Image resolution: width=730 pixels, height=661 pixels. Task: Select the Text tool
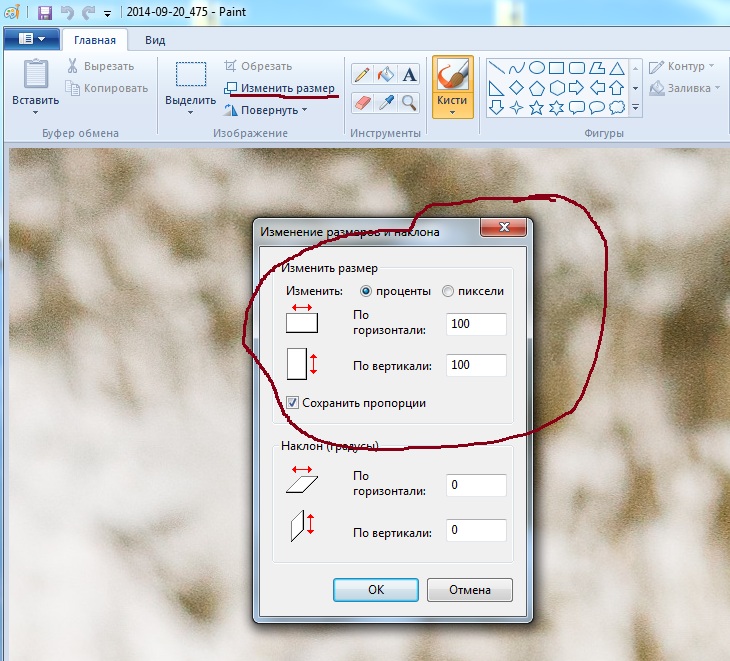click(409, 74)
